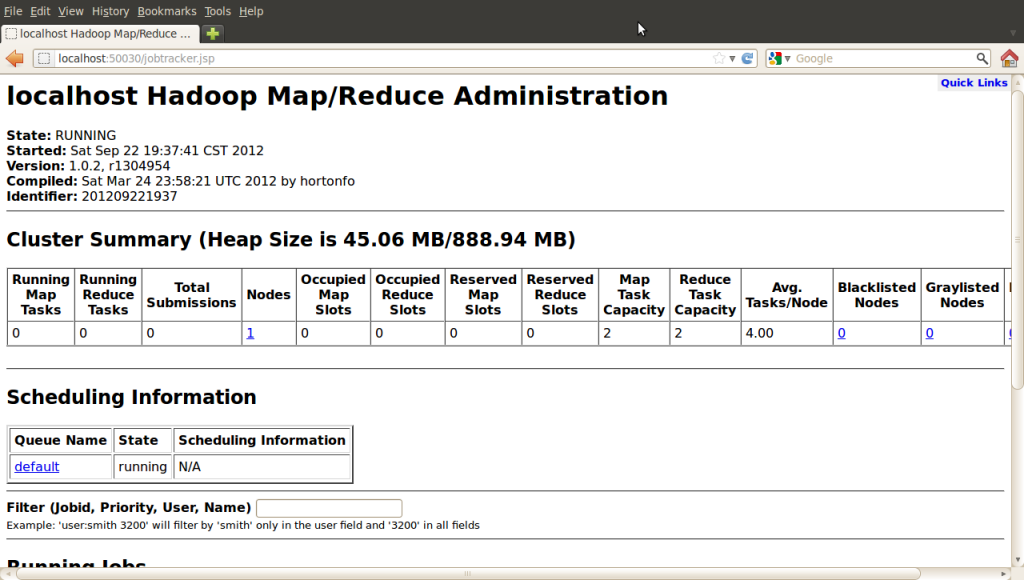The image size is (1024, 580).
Task: Open a new browser tab with the plus icon
Action: coord(212,32)
